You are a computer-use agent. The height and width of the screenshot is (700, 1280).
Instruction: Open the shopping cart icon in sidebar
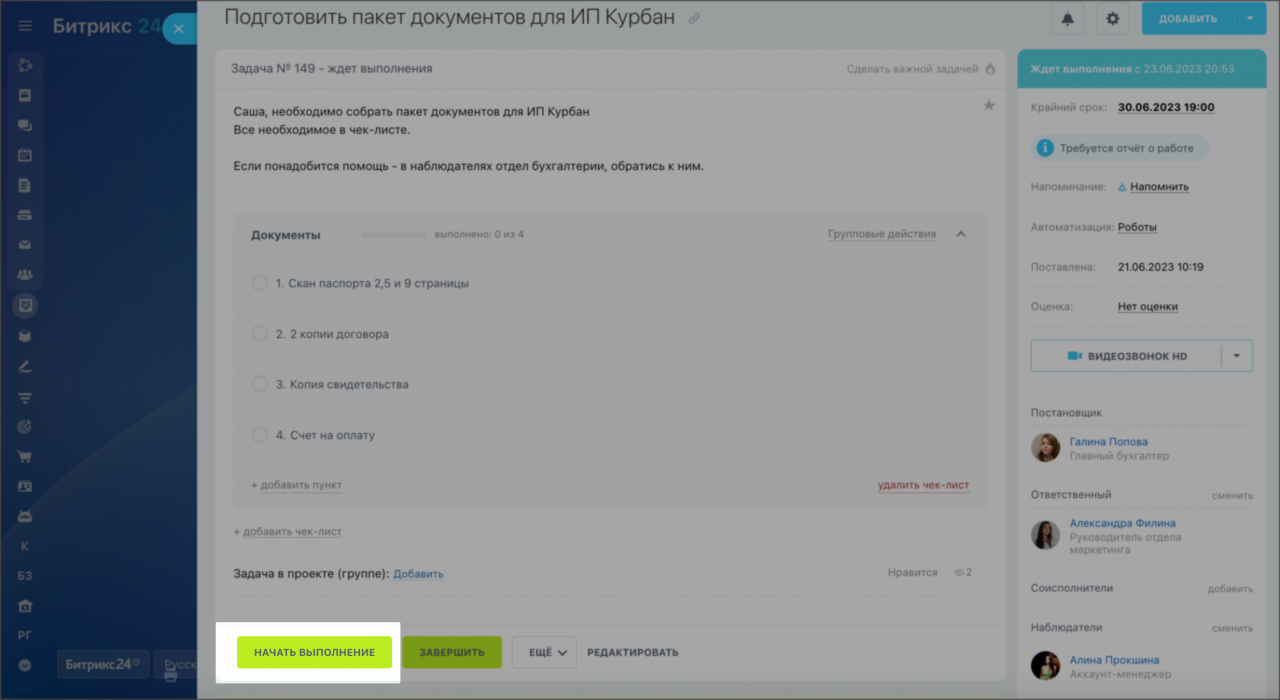coord(25,457)
